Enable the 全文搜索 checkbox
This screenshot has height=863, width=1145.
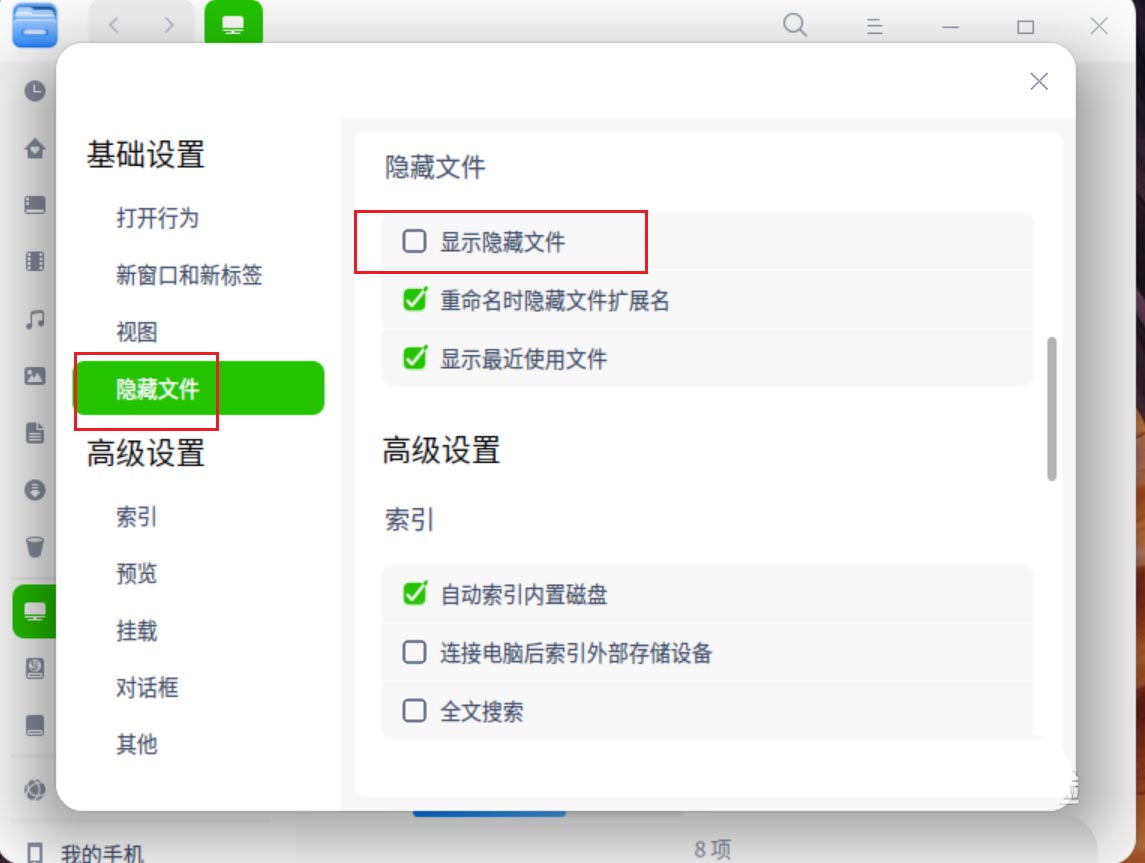click(x=414, y=710)
